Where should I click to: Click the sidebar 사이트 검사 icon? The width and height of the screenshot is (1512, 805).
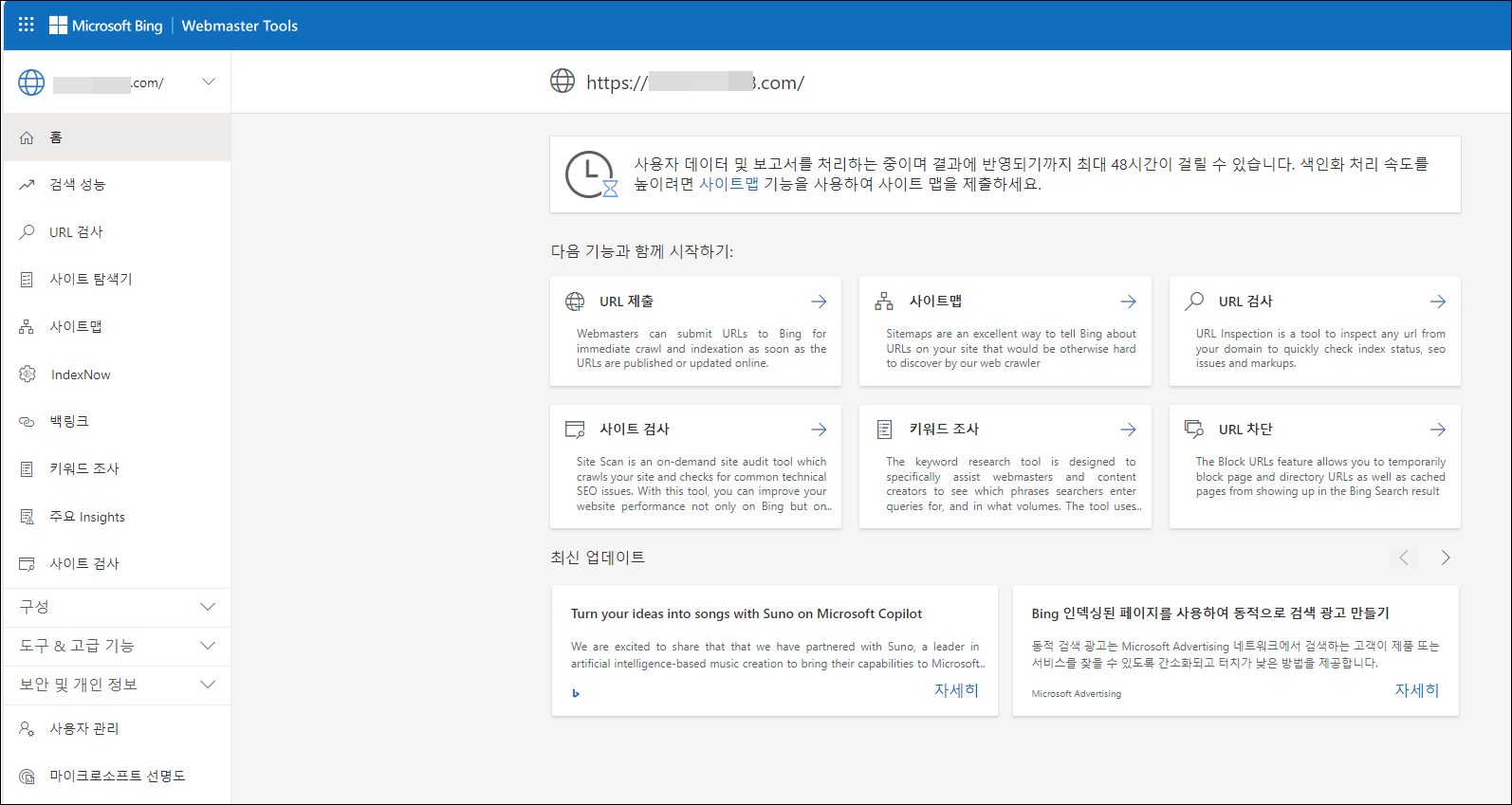tap(27, 563)
